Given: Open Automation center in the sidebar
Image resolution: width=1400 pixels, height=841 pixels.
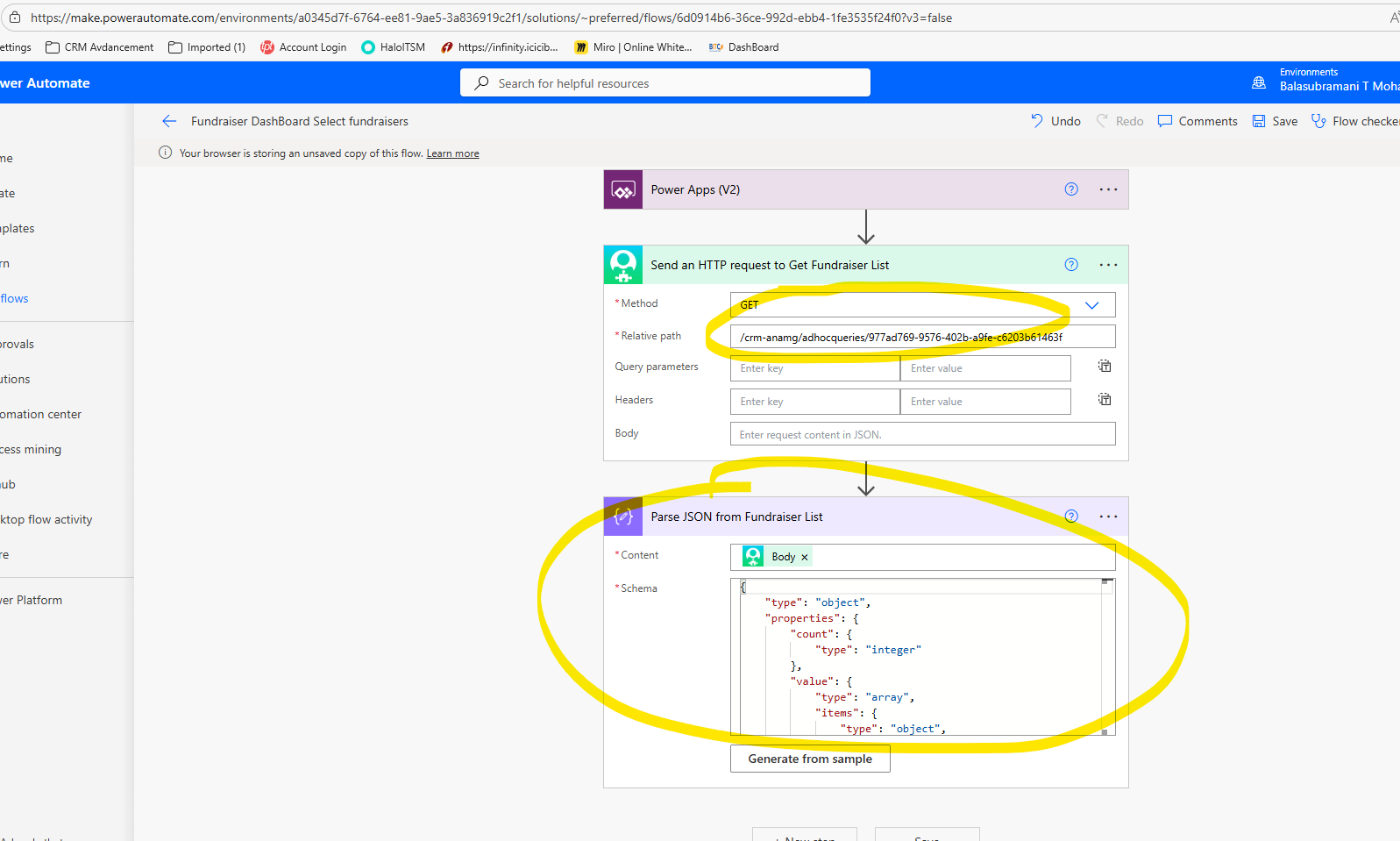Looking at the screenshot, I should tap(40, 414).
